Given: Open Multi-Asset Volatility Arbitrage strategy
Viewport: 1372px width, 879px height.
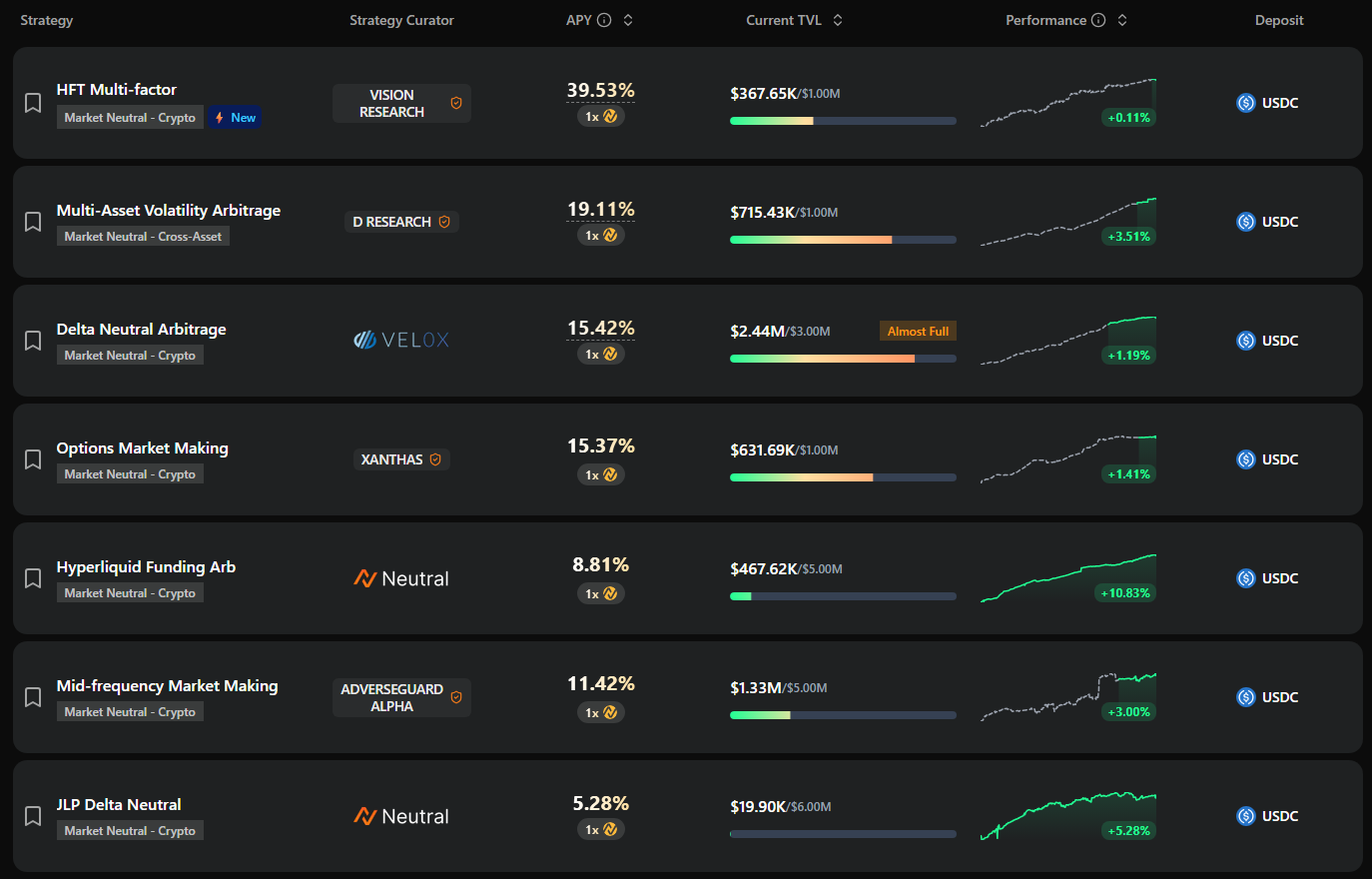Looking at the screenshot, I should [169, 210].
